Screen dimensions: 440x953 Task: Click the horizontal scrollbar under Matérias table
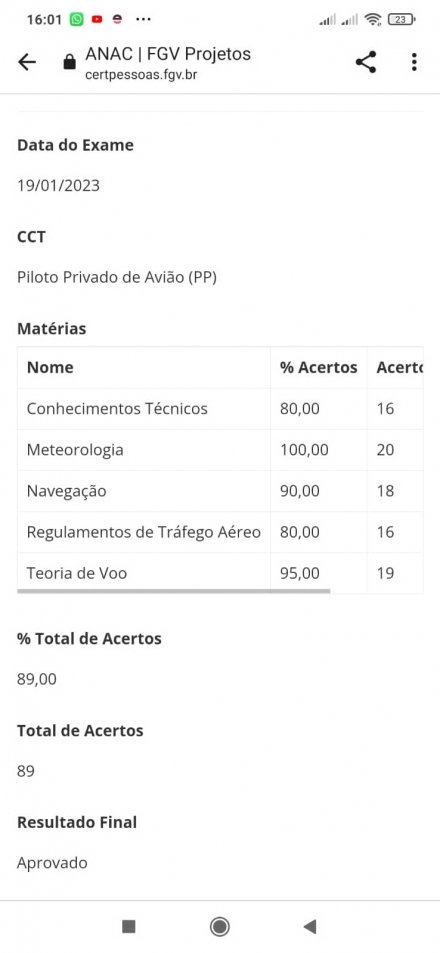[x=174, y=590]
